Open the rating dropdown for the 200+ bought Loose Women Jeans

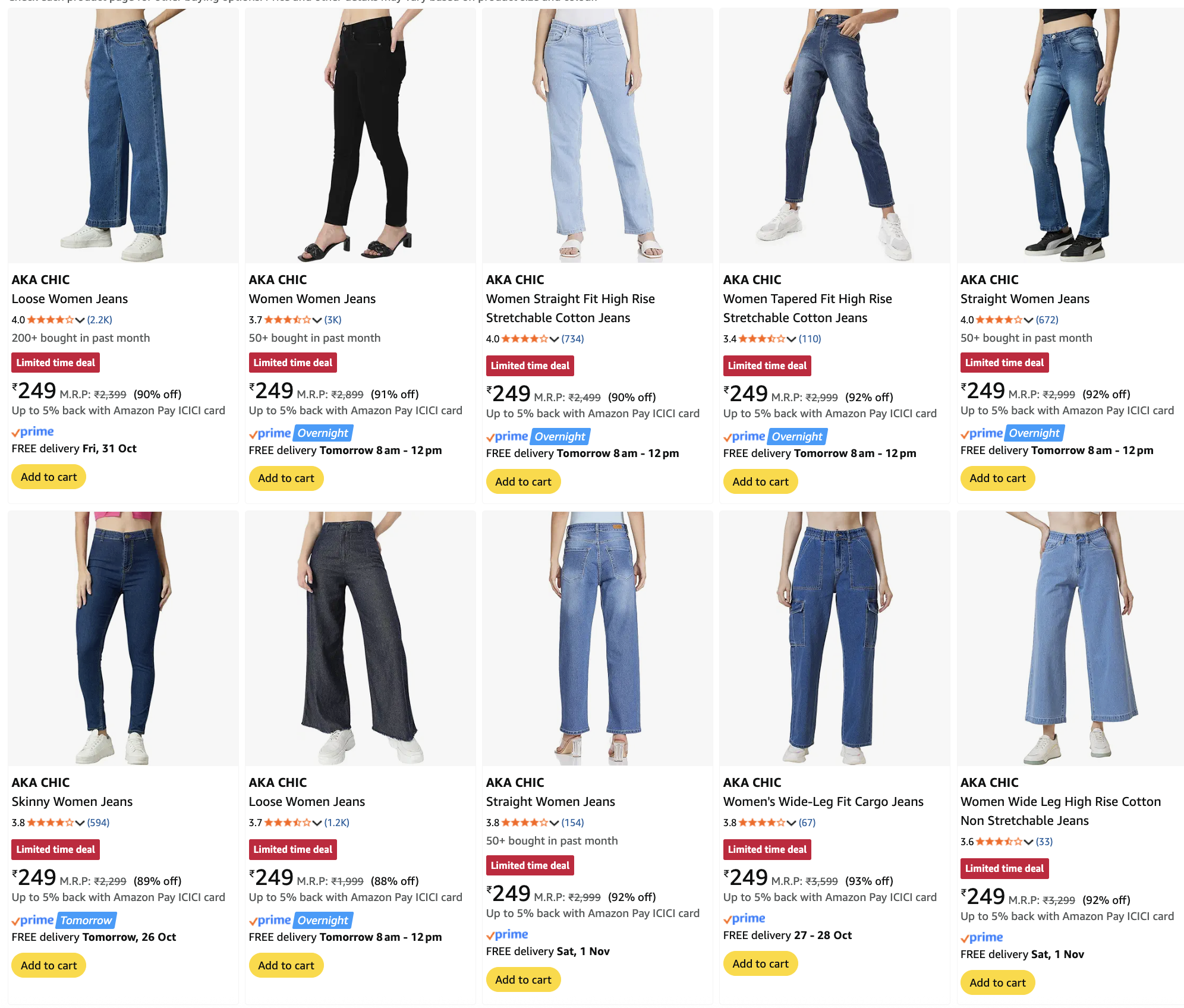pyautogui.click(x=80, y=320)
